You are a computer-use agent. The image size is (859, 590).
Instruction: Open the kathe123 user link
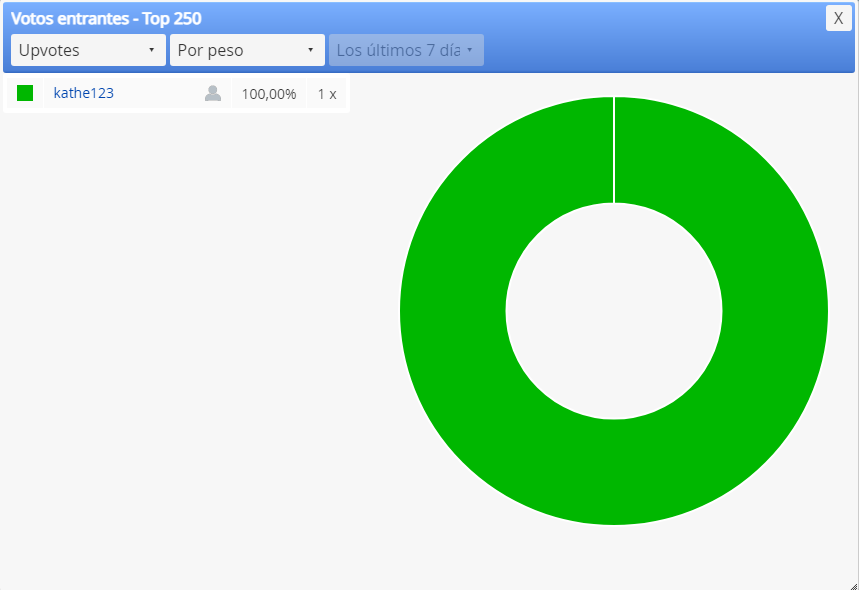coord(84,93)
